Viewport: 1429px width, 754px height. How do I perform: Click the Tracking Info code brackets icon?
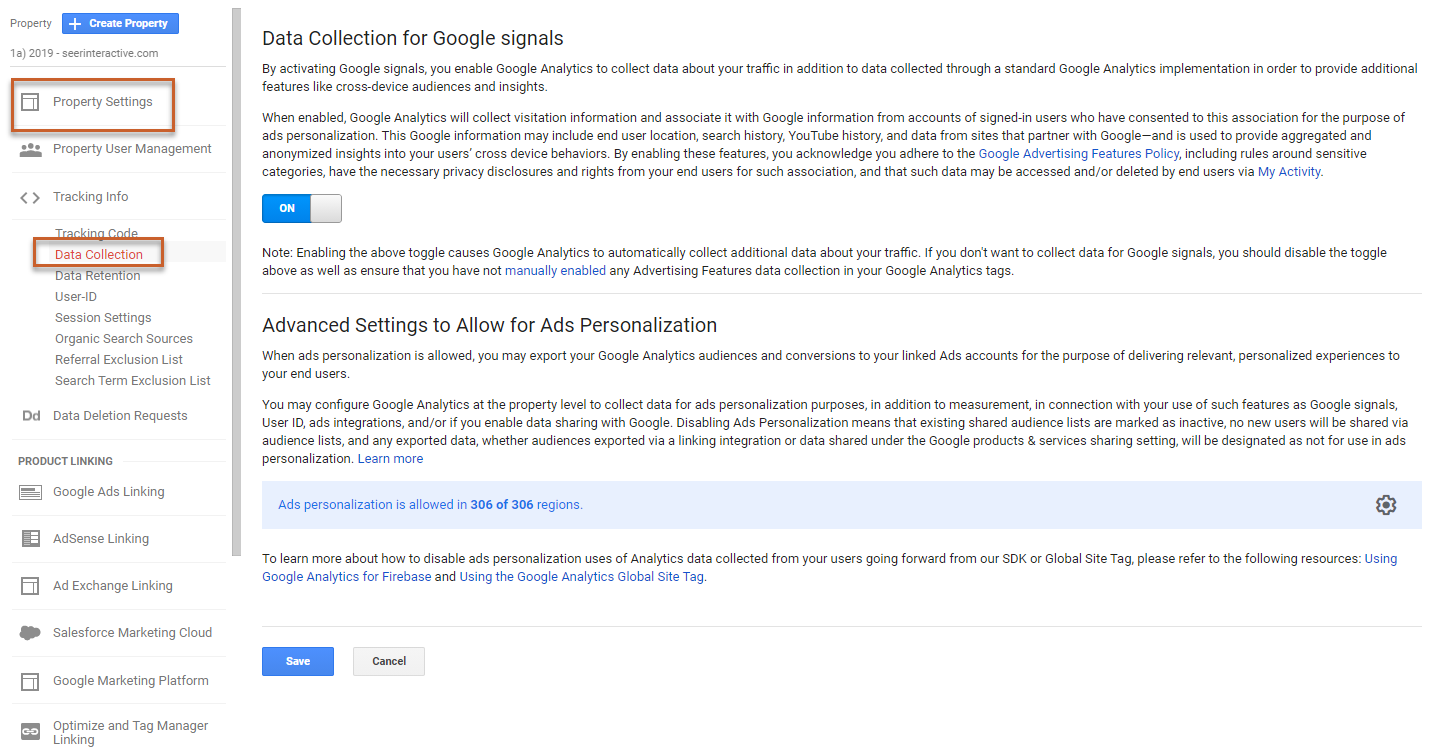tap(30, 197)
